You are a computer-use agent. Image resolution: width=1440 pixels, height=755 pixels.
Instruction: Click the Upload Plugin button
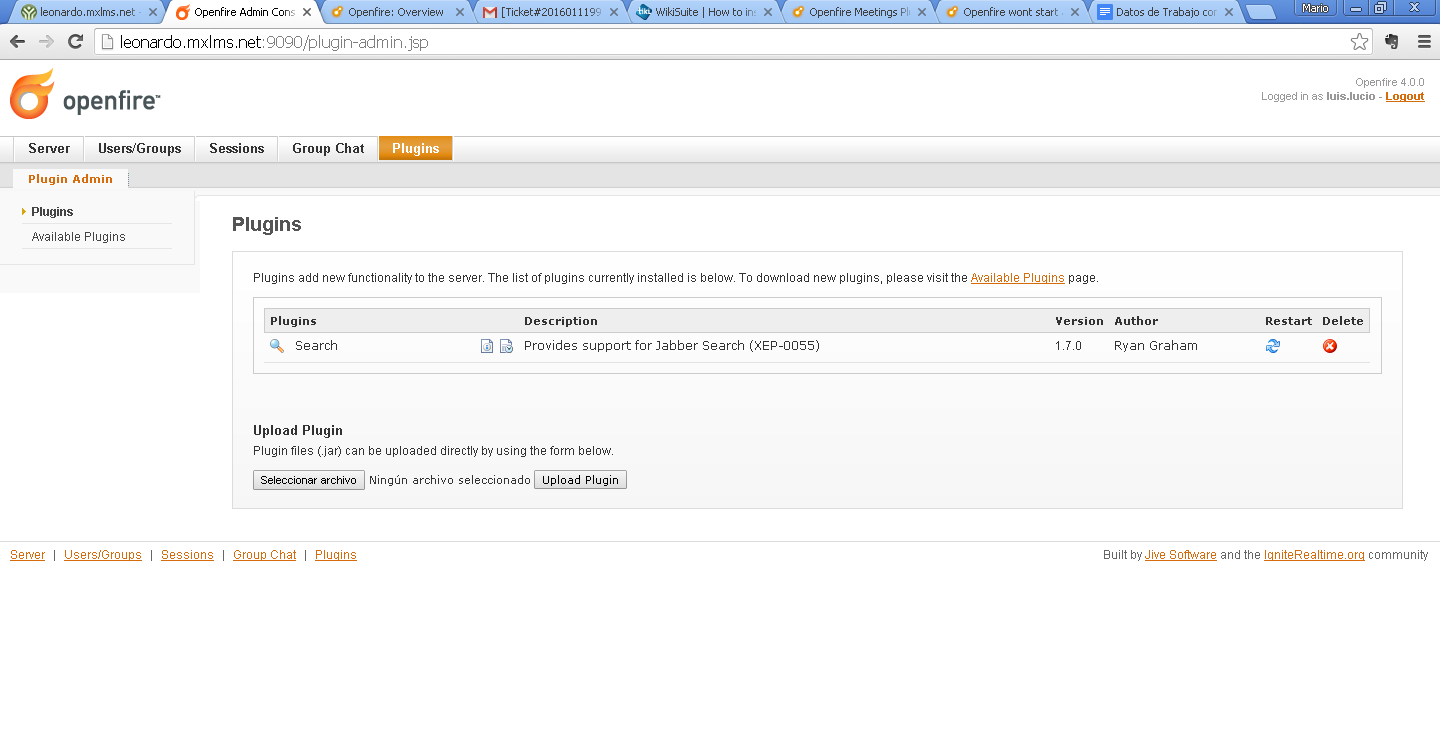point(580,480)
